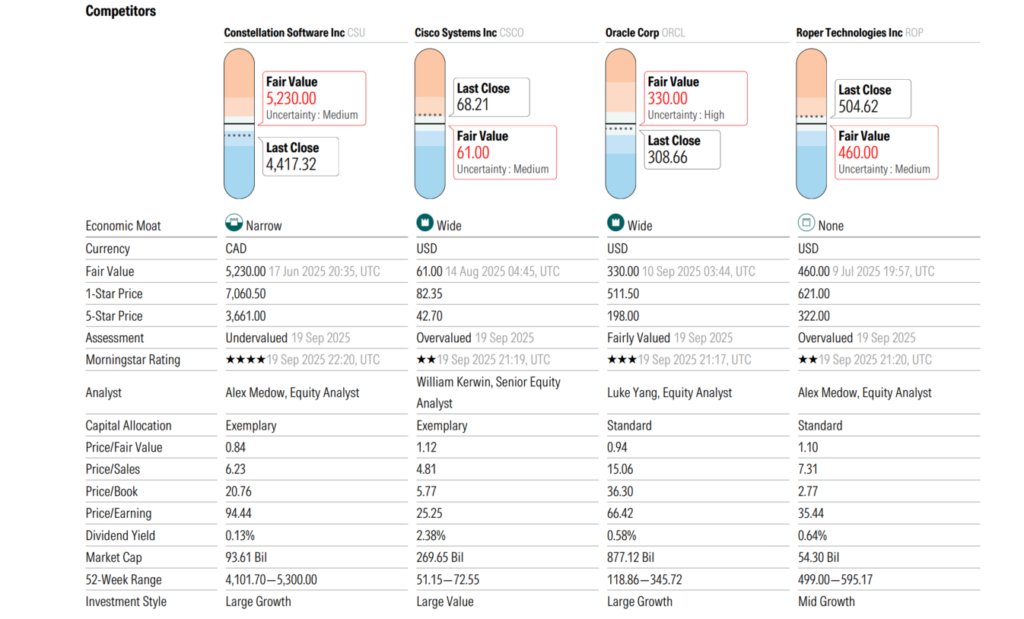This screenshot has height=619, width=1024.
Task: Click the Roper Technologies no-moat icon
Action: point(805,225)
